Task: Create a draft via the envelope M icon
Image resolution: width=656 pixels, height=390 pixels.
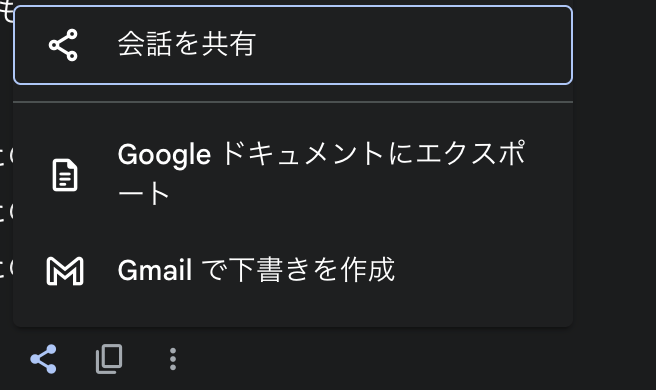Action: 65,271
